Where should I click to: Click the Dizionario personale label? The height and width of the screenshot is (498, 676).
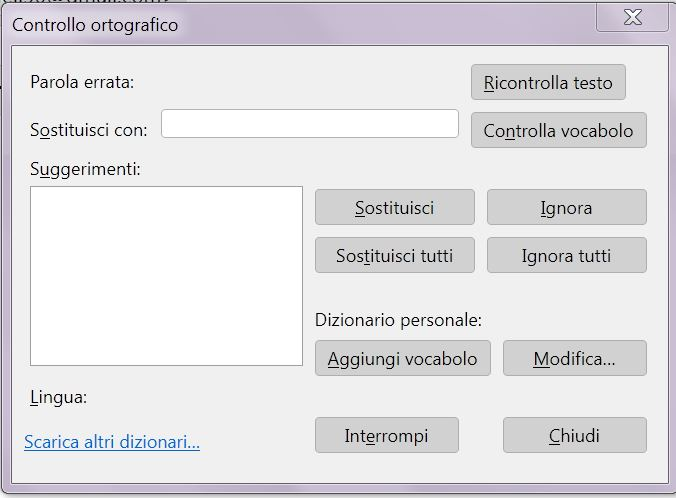click(x=398, y=320)
